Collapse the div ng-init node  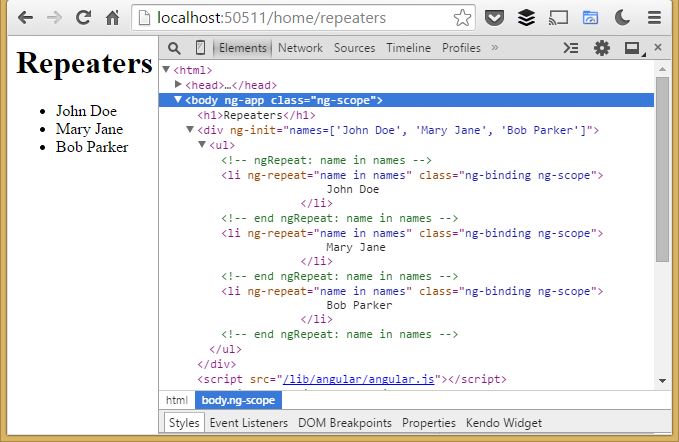(x=190, y=129)
